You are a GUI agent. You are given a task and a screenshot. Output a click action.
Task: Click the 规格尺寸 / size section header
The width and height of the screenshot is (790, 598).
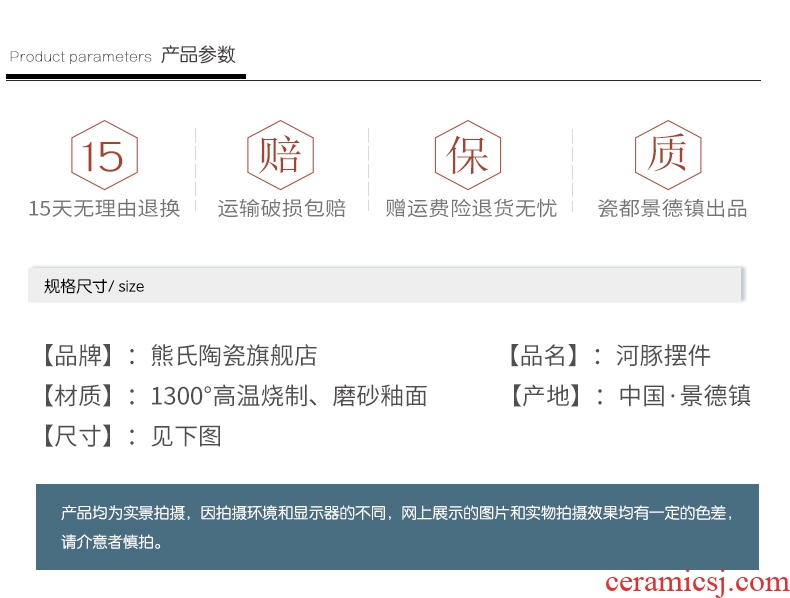tap(94, 286)
